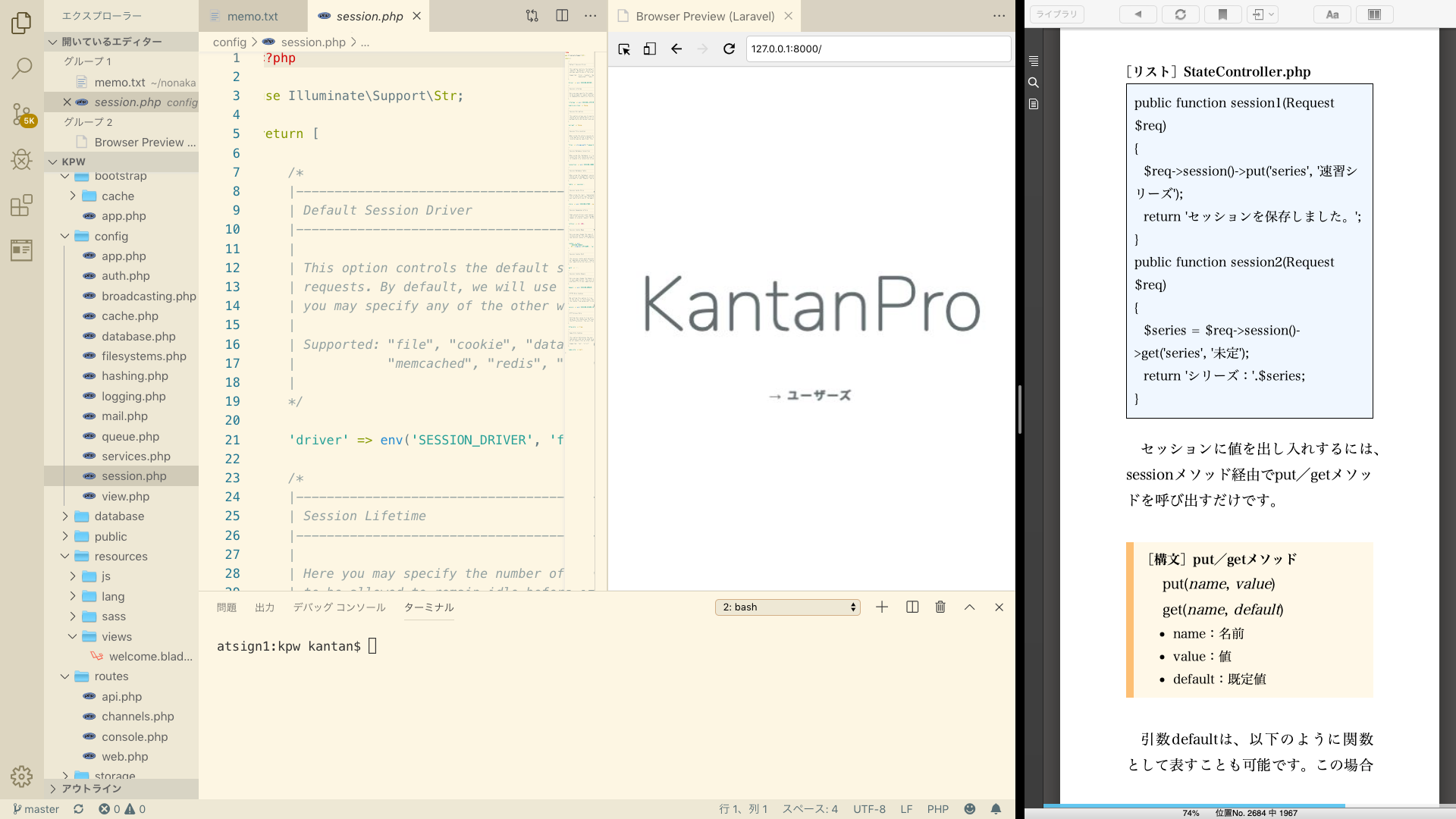Click the errors and warnings count in status bar
This screenshot has height=819, width=1456.
pyautogui.click(x=122, y=809)
